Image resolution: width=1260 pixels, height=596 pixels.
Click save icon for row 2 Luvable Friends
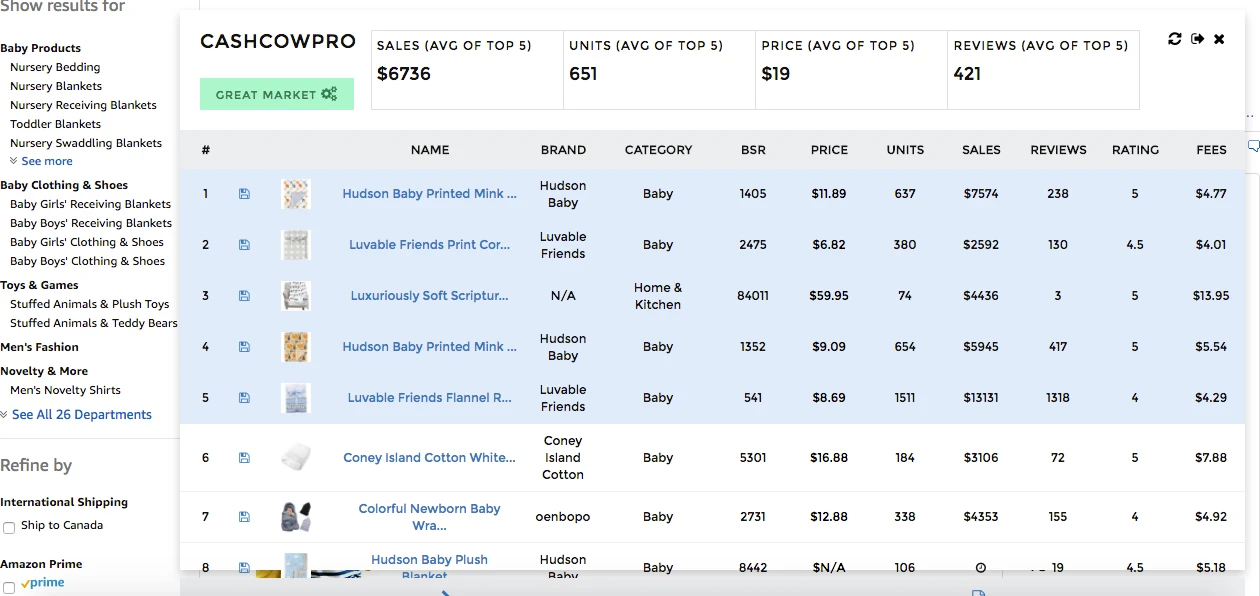pyautogui.click(x=244, y=245)
